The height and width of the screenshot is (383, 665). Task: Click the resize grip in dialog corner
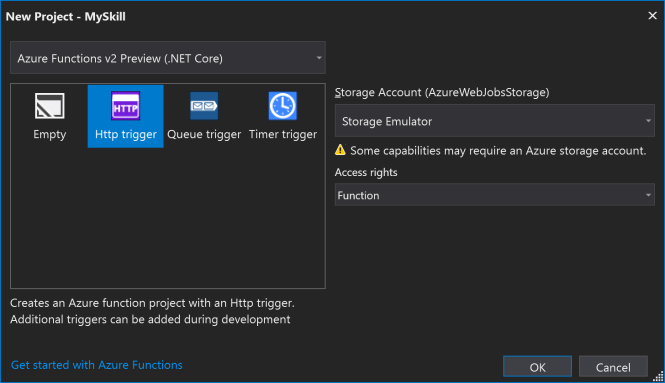[658, 376]
